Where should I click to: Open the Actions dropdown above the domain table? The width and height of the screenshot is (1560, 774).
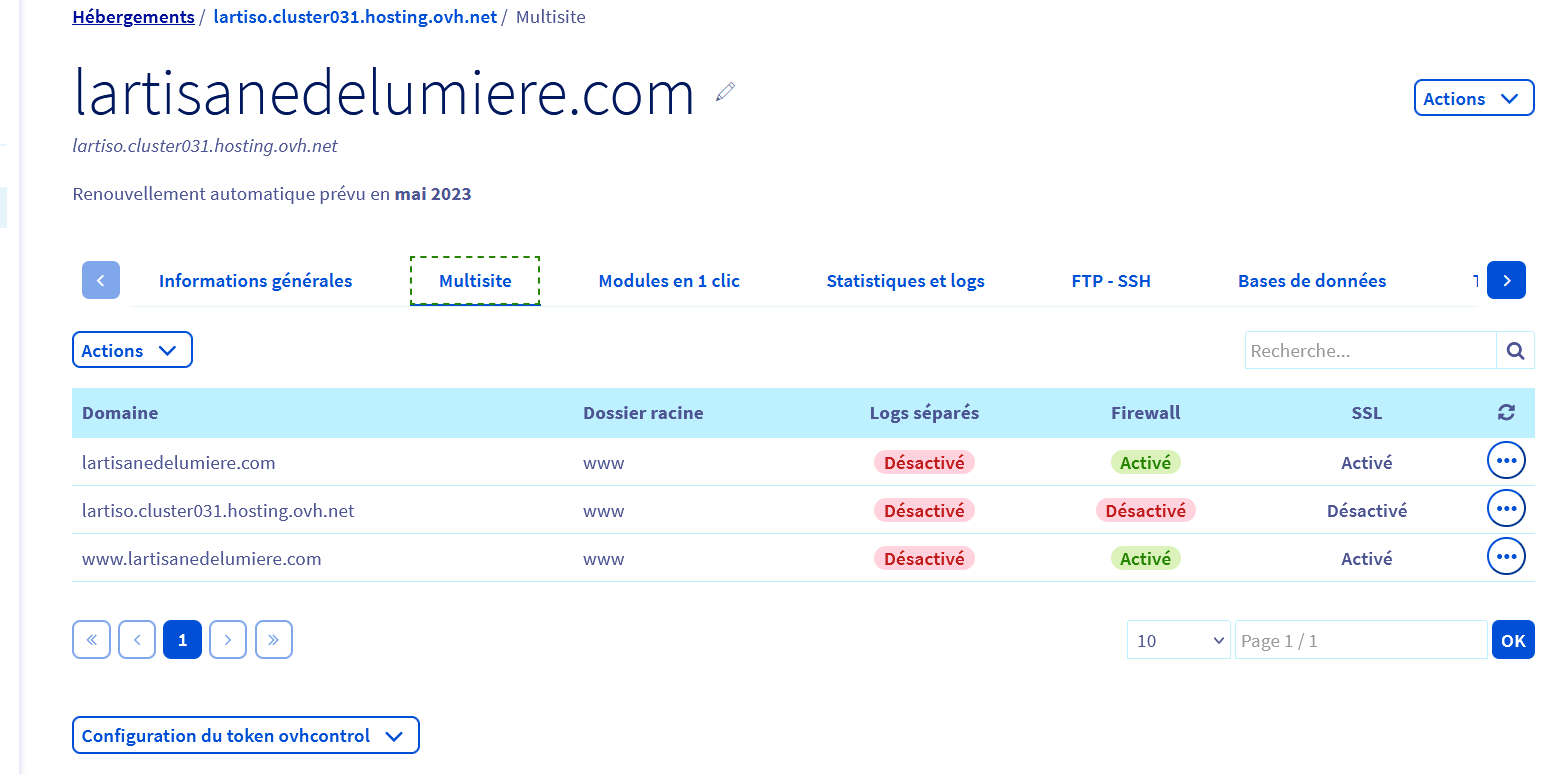(x=132, y=351)
